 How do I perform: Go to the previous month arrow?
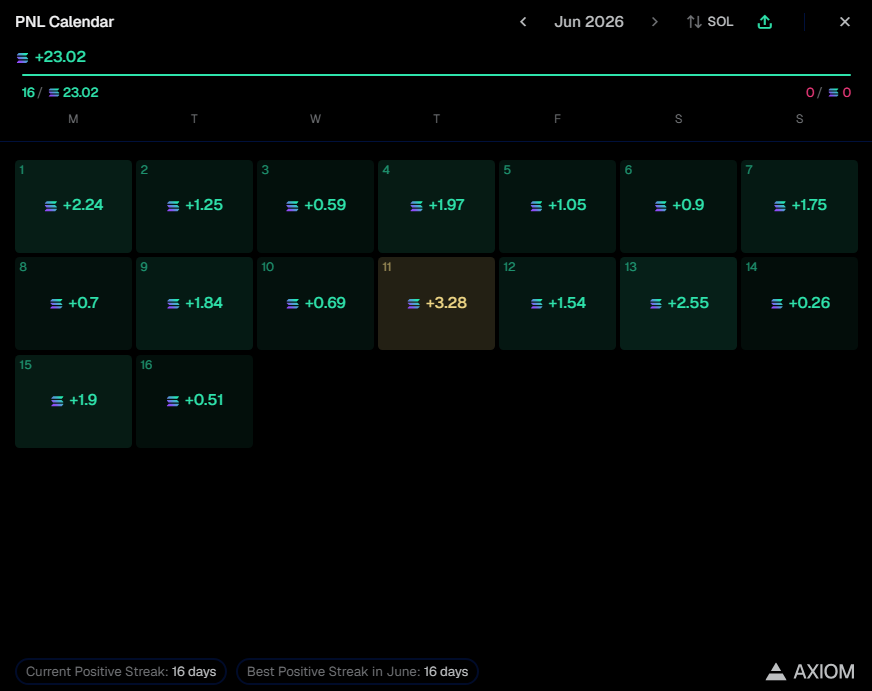523,22
